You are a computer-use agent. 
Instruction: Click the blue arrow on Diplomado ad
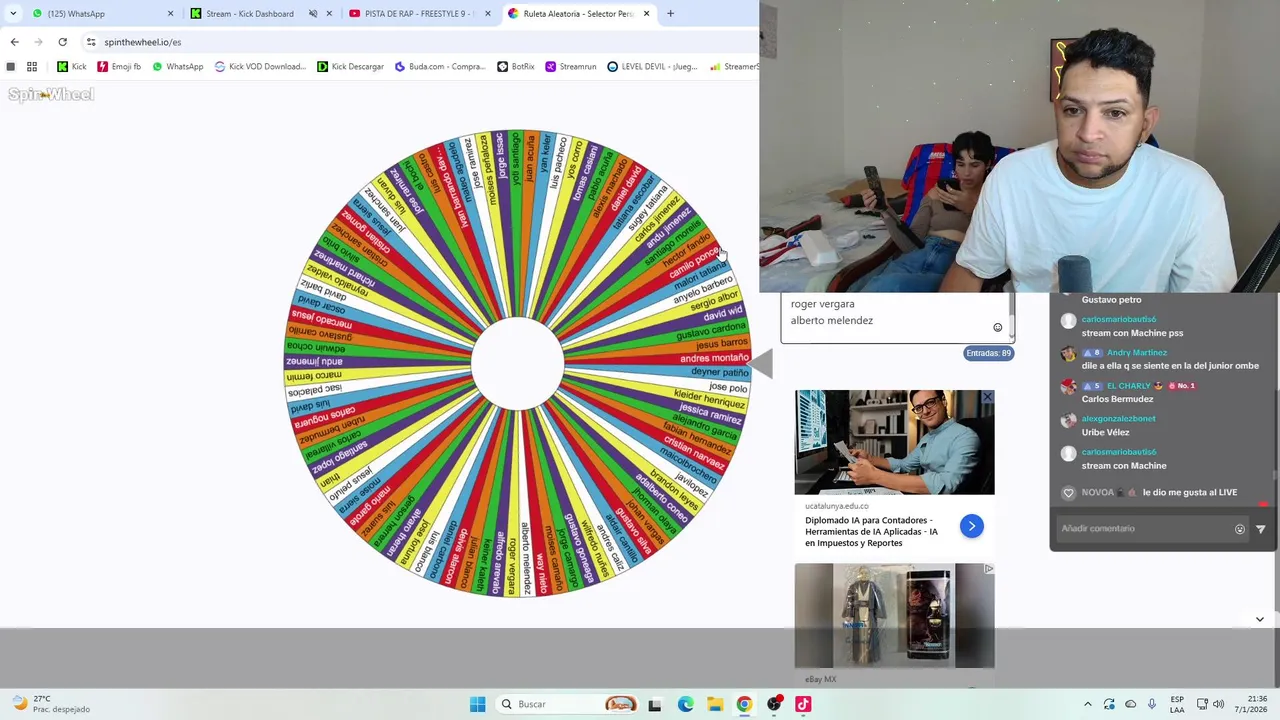coord(971,526)
